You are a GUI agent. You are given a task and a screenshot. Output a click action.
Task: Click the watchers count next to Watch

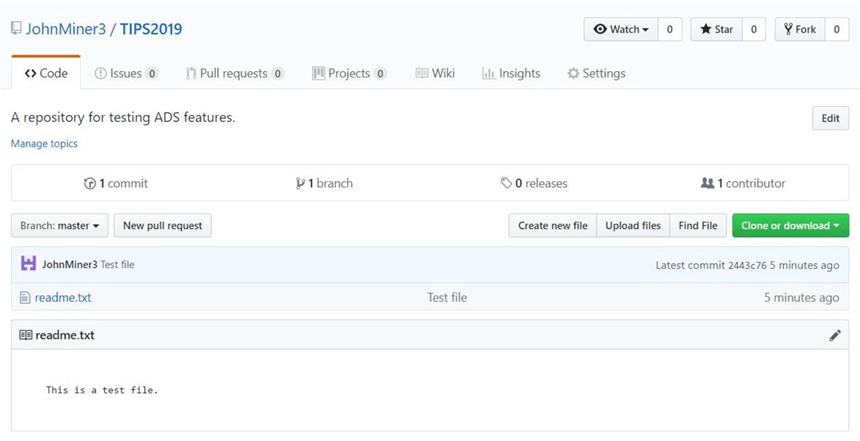(x=670, y=29)
